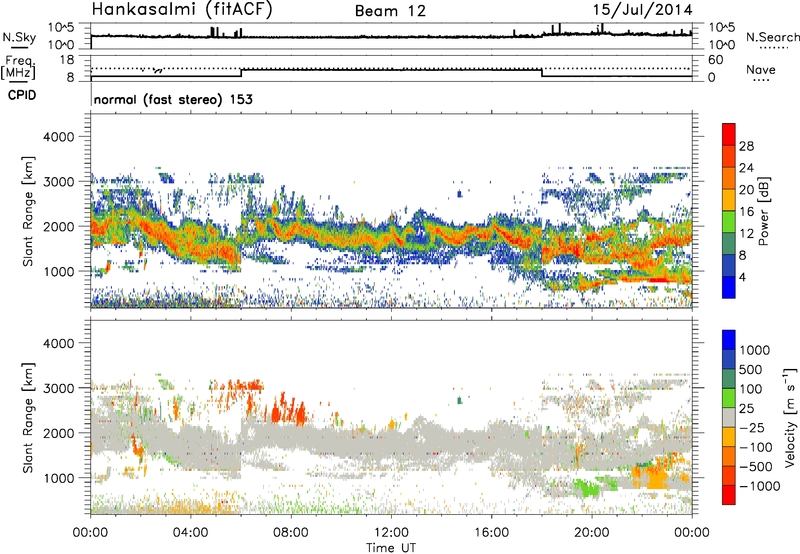Click 'Slant Range [km]' on the velocity panel

pos(28,417)
